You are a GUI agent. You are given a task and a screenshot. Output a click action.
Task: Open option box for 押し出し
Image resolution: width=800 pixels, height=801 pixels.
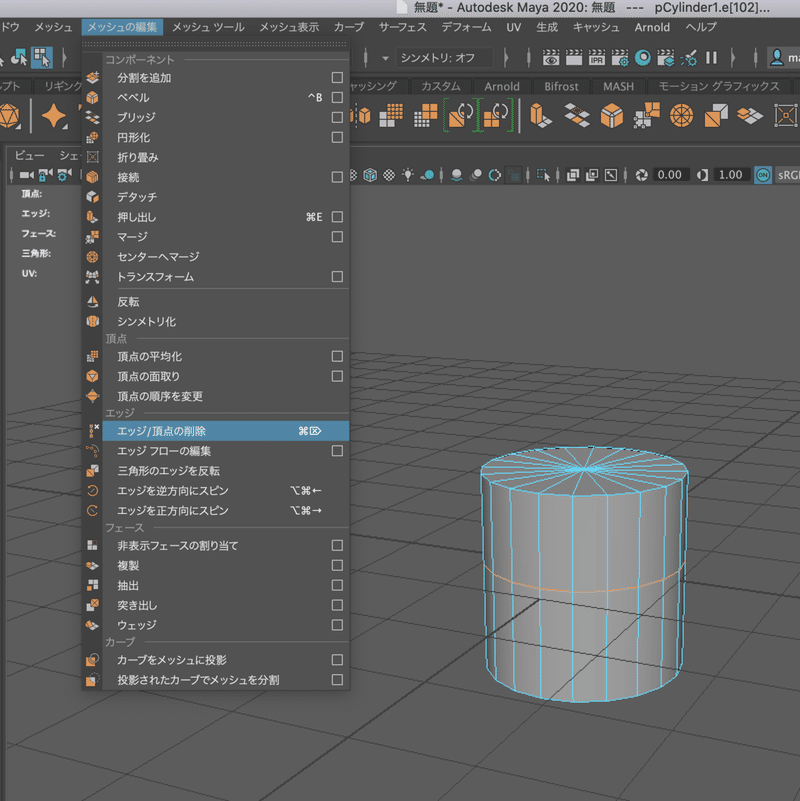(x=337, y=217)
